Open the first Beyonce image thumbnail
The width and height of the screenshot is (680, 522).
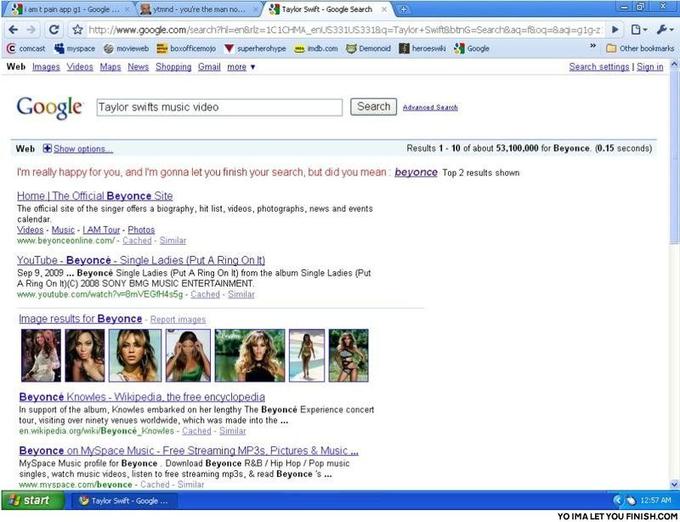41,356
